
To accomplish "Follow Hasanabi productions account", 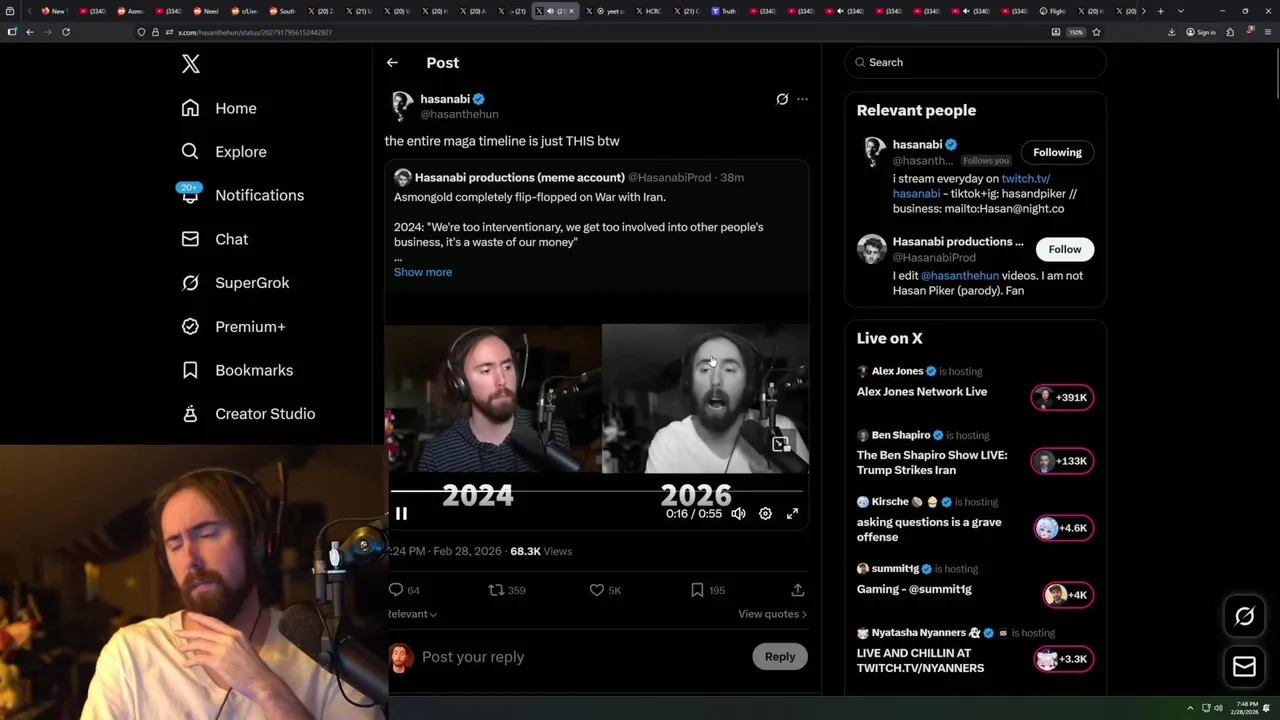I will [1065, 249].
